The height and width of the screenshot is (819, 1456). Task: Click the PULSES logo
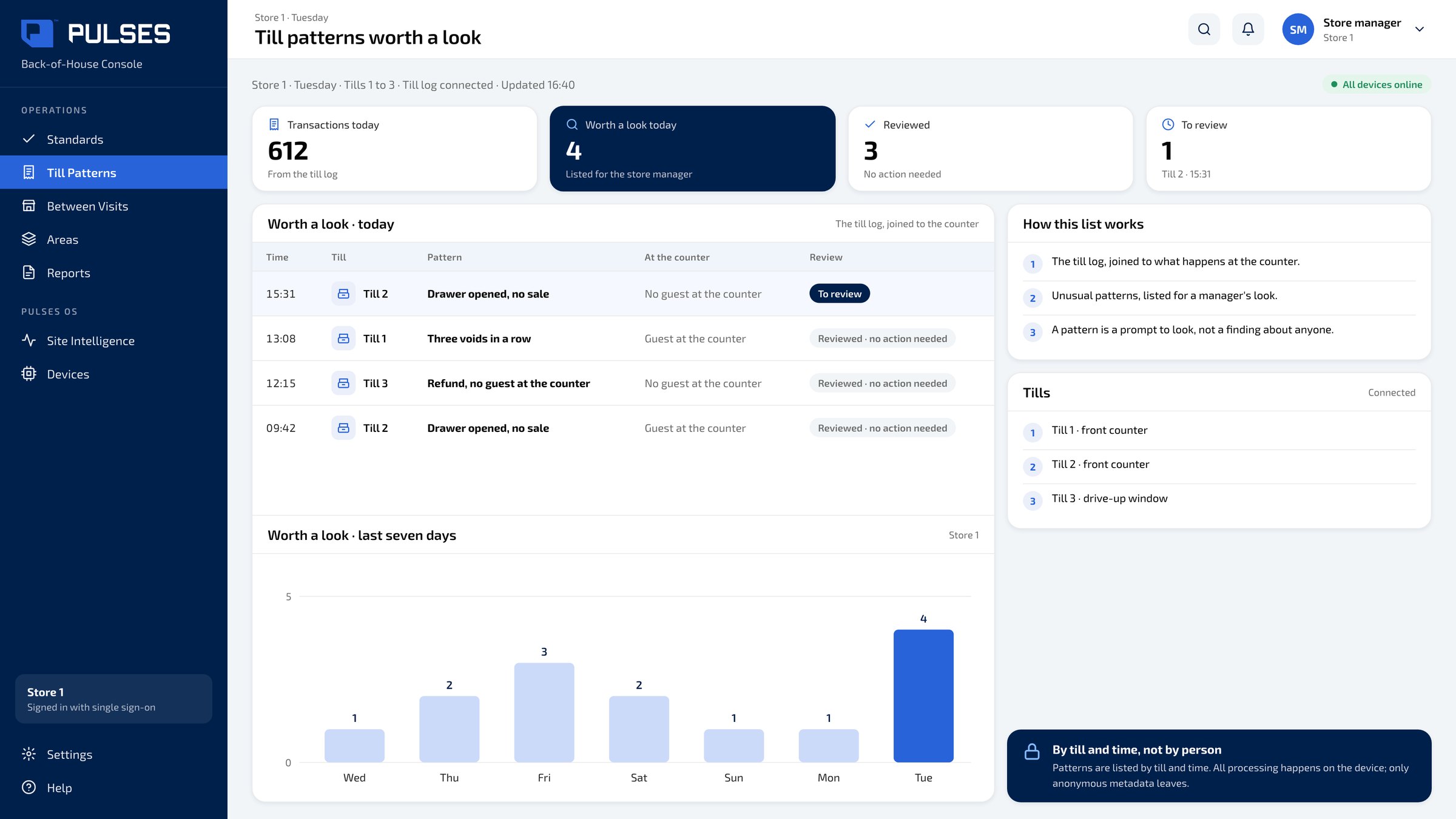pos(96,33)
